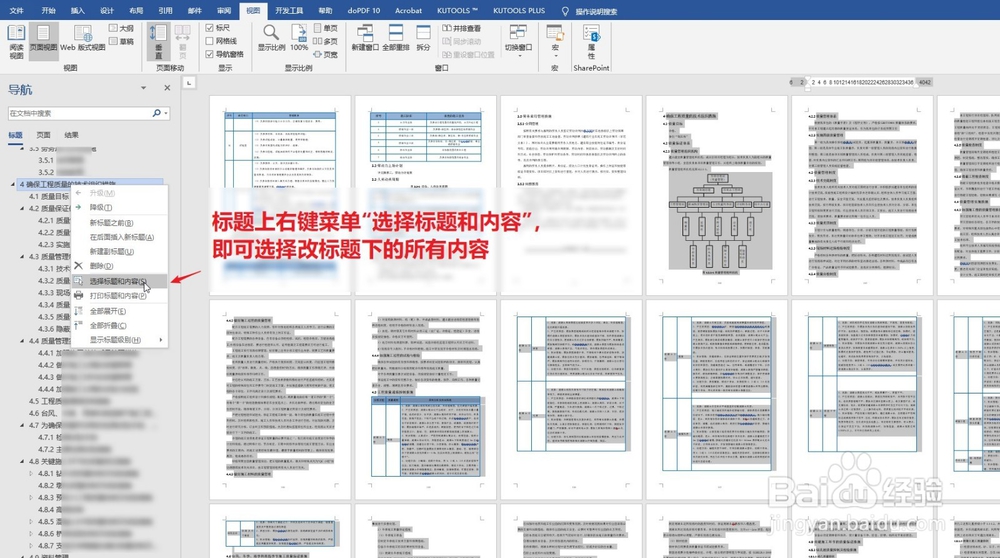Enable 并排查看 side by side view
Viewport: 1000px width, 558px height.
point(462,28)
